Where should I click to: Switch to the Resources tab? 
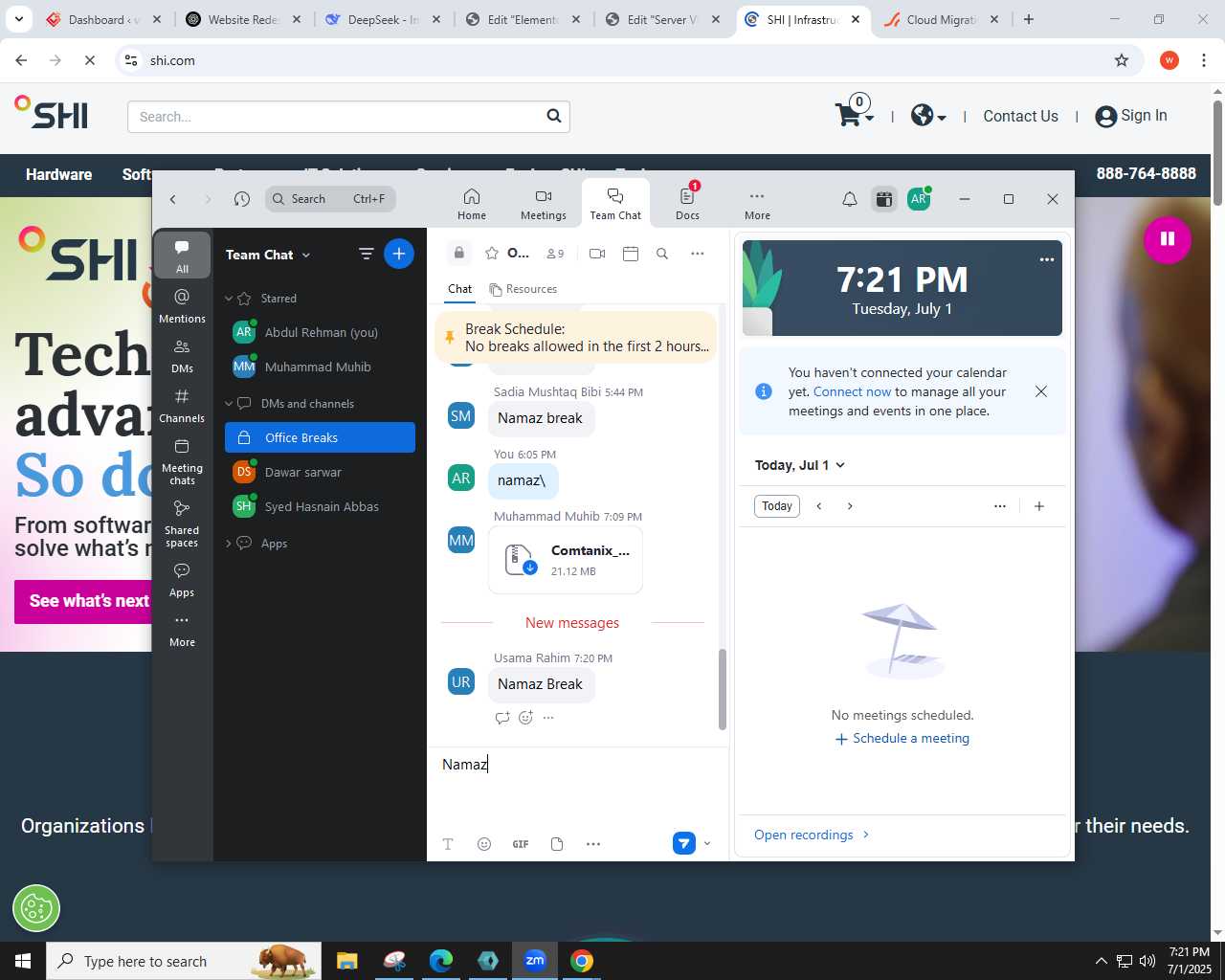pyautogui.click(x=523, y=289)
